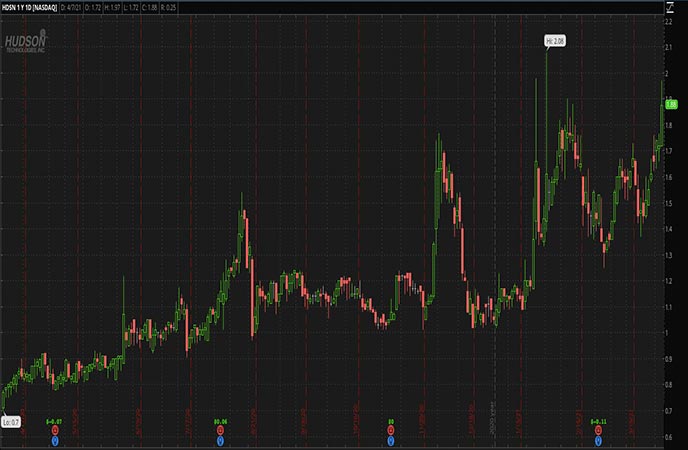
Task: Click the 1.6 price axis label
Action: pyautogui.click(x=669, y=177)
